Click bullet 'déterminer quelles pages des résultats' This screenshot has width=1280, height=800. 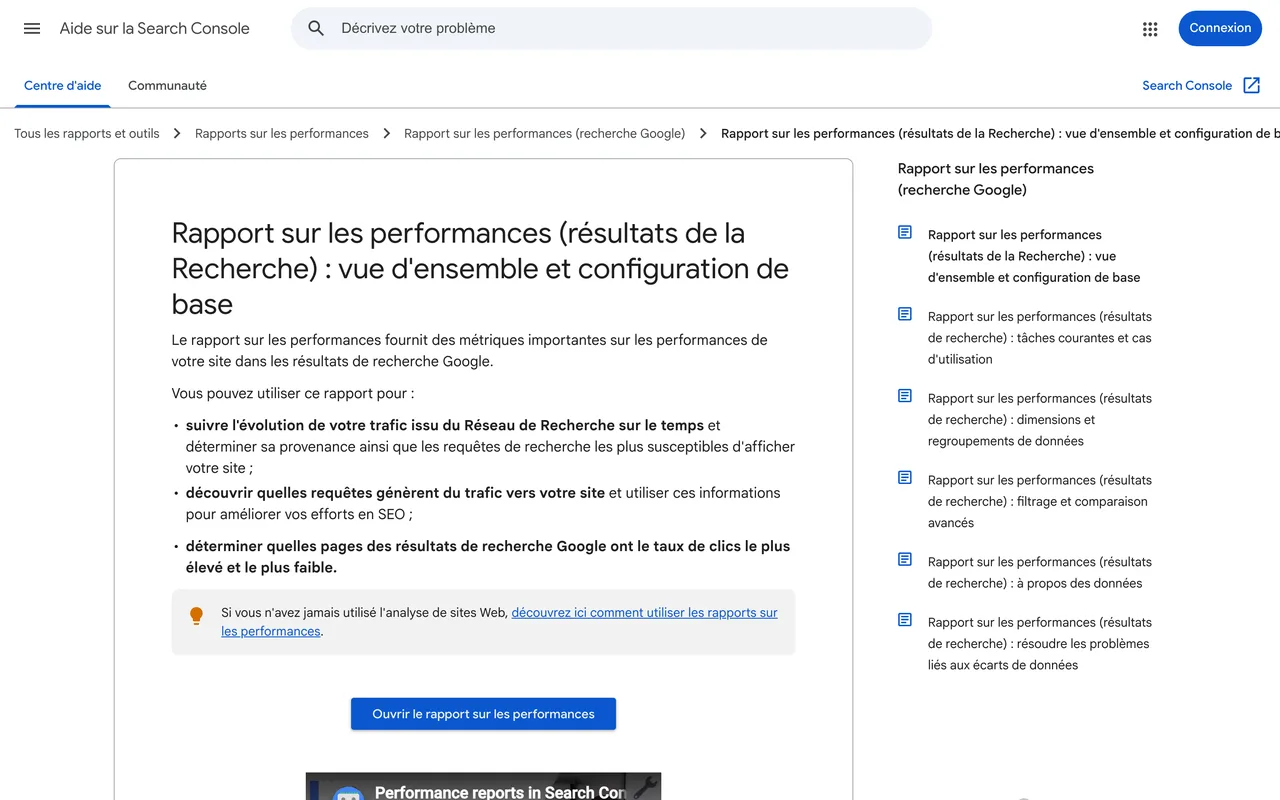tap(488, 557)
